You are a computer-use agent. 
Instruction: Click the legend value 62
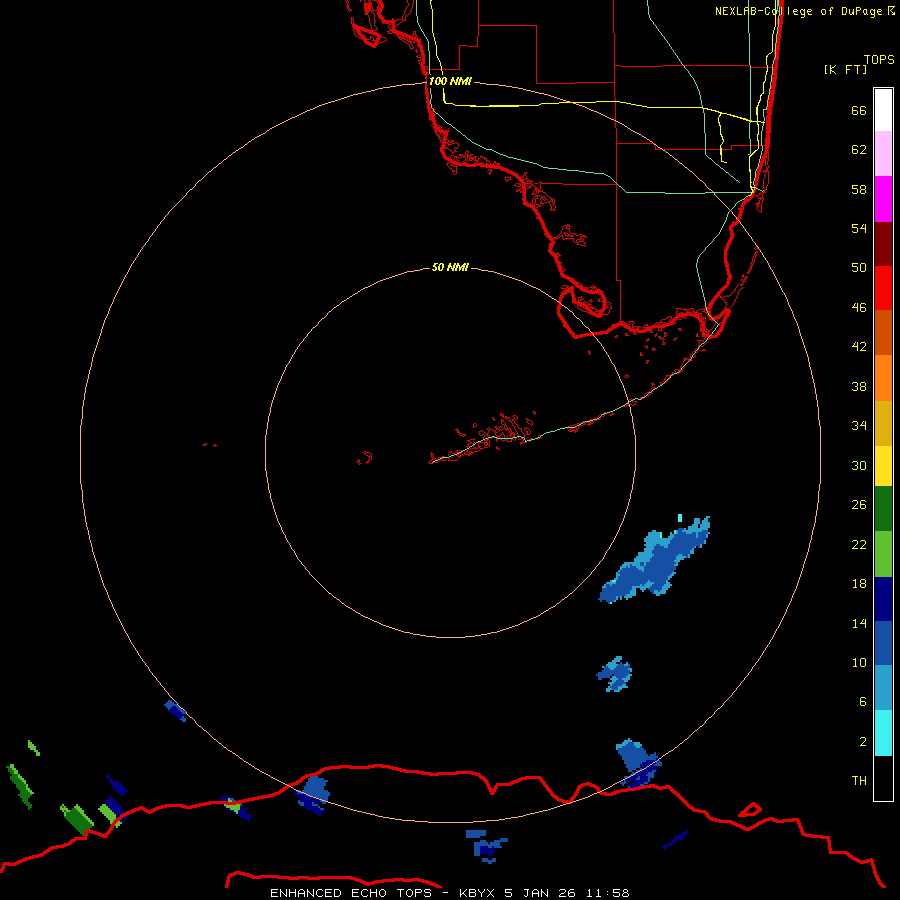point(859,150)
